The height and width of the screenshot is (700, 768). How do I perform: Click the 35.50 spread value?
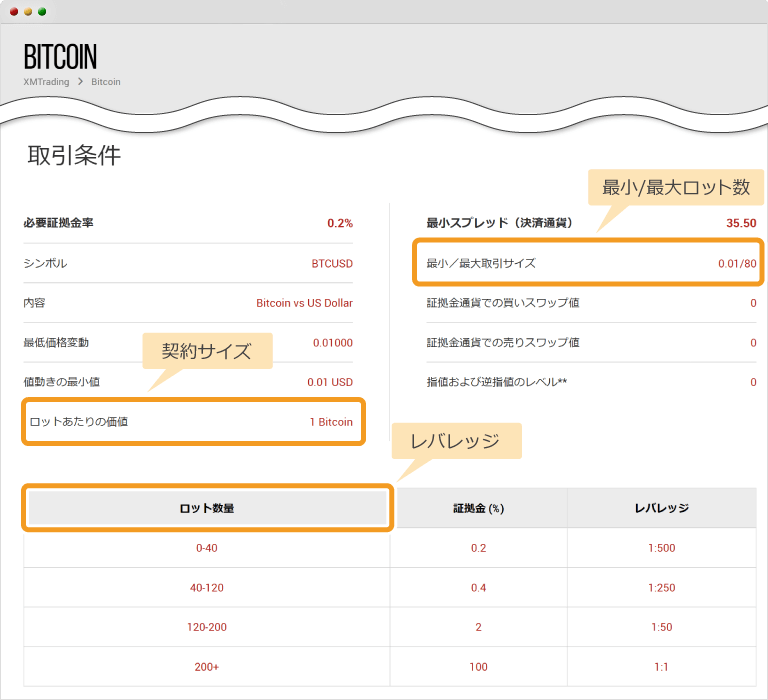741,223
